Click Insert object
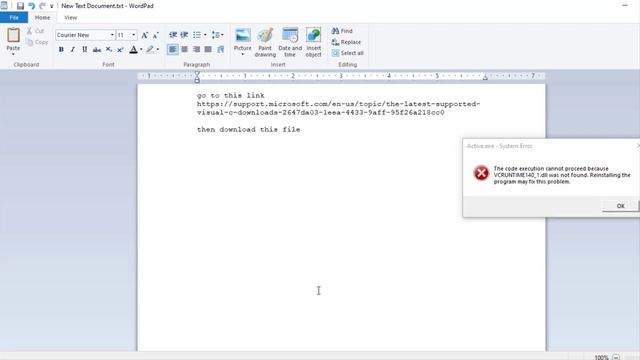This screenshot has height=360, width=640. [313, 42]
